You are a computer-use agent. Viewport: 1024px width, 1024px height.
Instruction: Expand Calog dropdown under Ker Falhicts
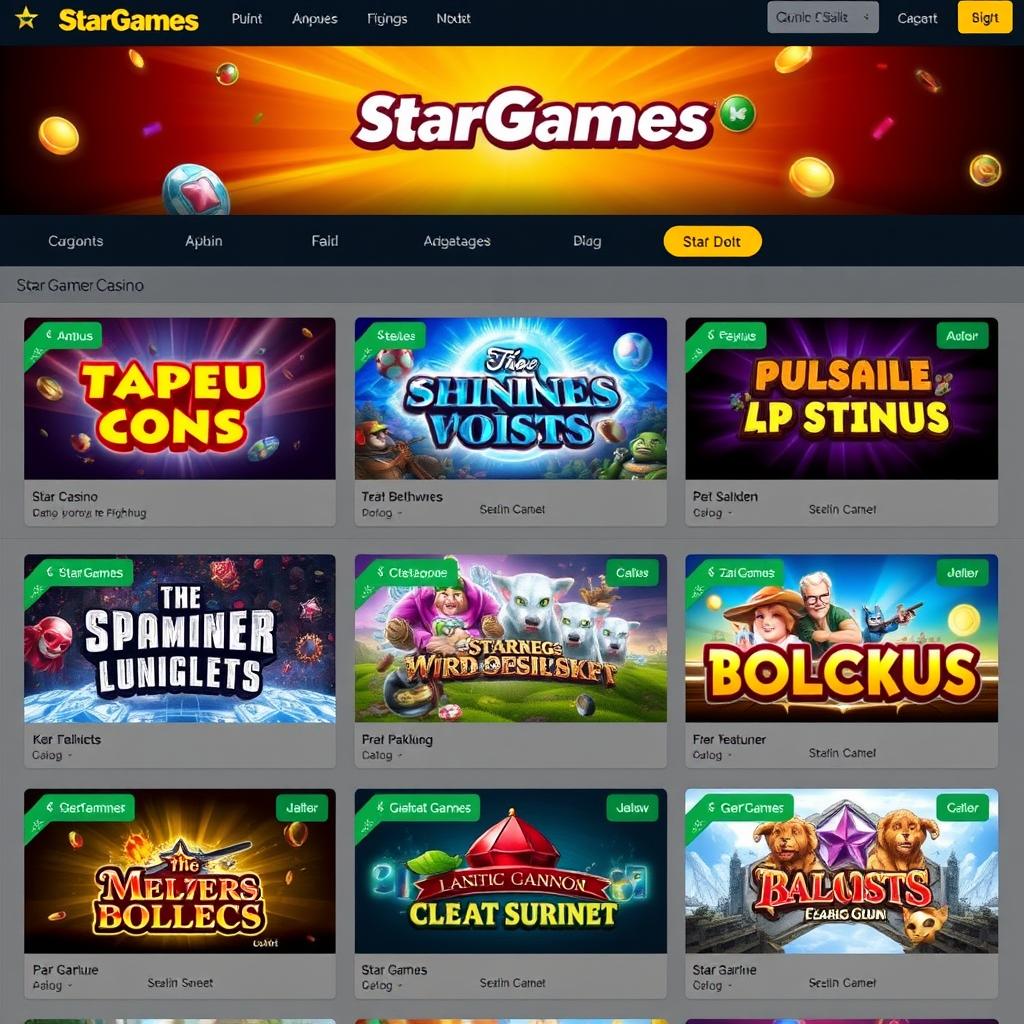coord(52,756)
